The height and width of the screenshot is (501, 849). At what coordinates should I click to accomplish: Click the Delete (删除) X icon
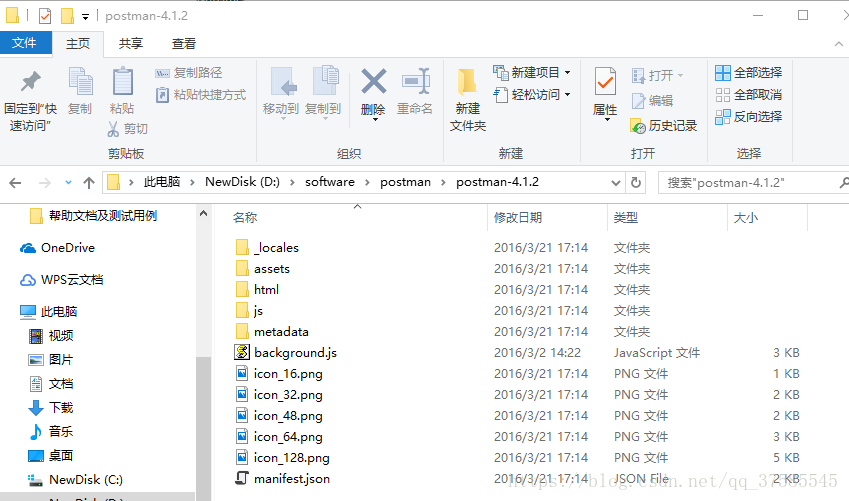[x=374, y=82]
